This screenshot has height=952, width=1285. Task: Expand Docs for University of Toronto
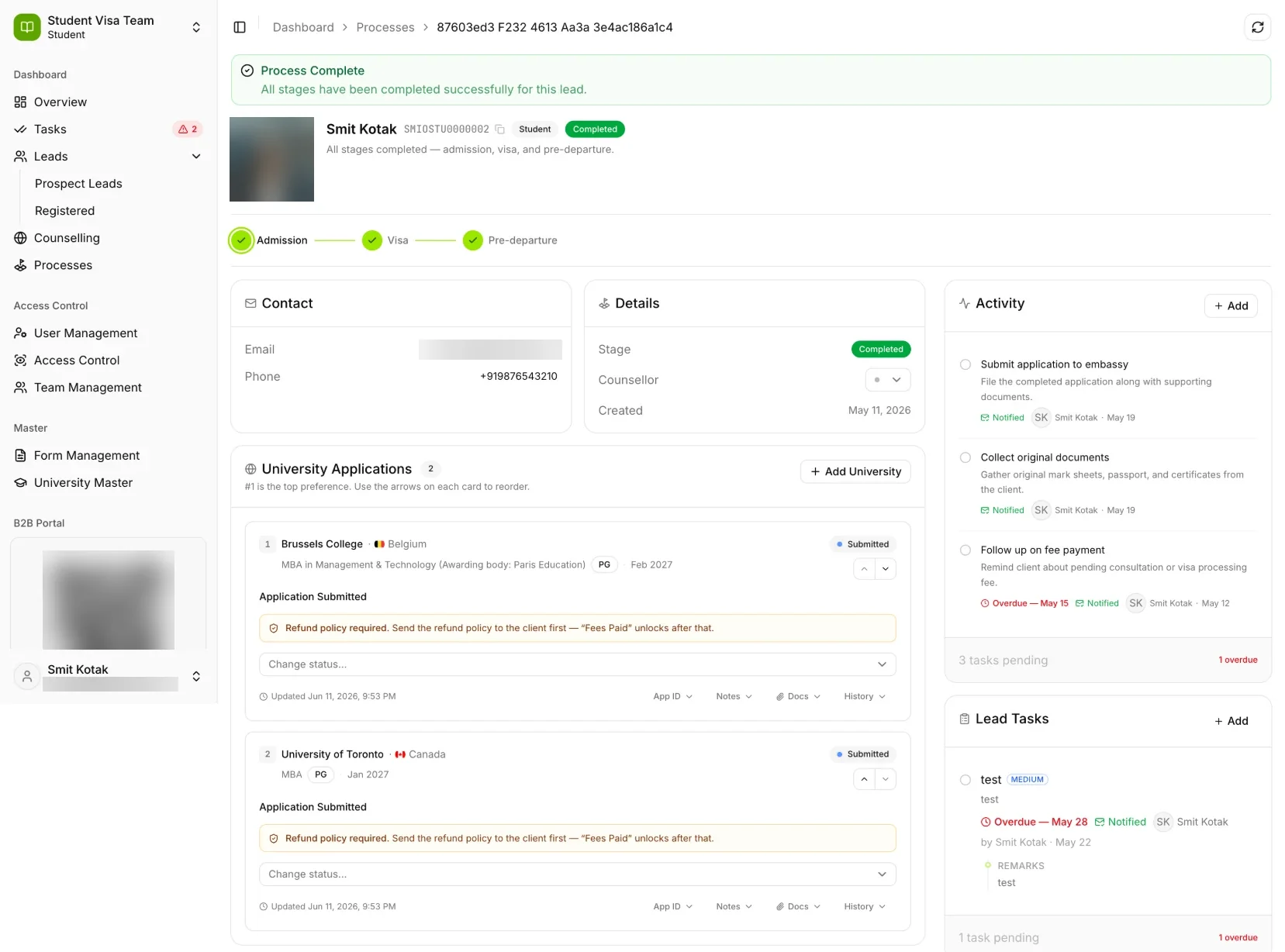798,906
